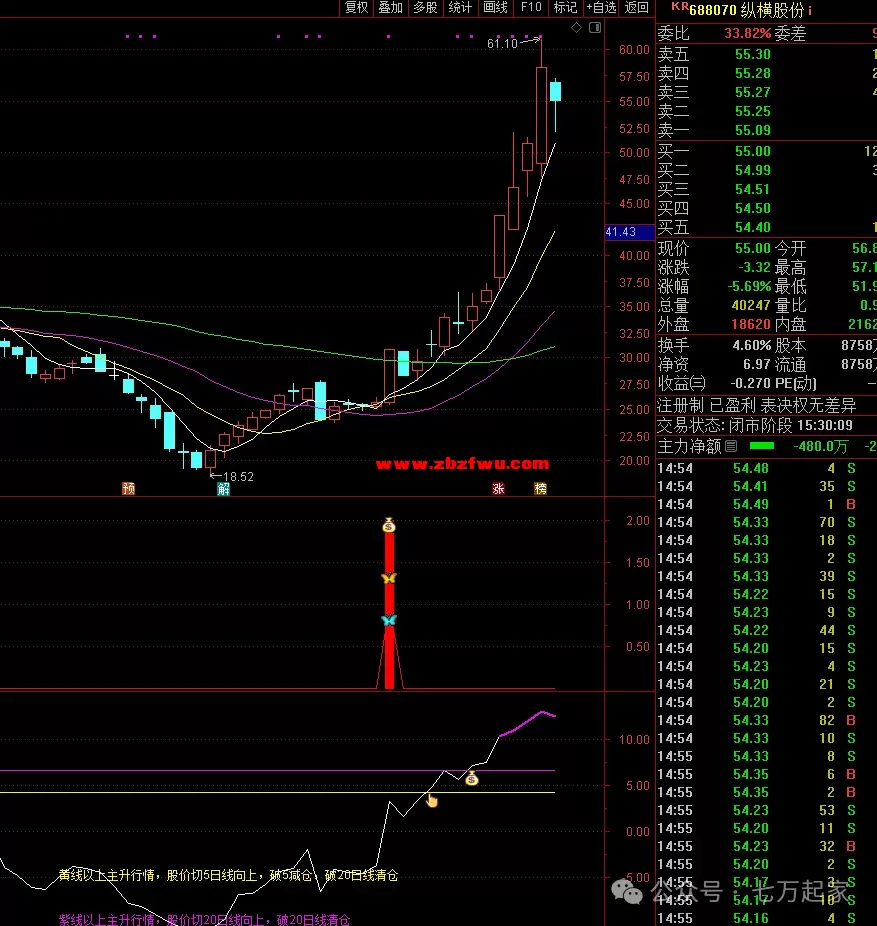Select tick row 54.33 with volume 70

(x=767, y=522)
